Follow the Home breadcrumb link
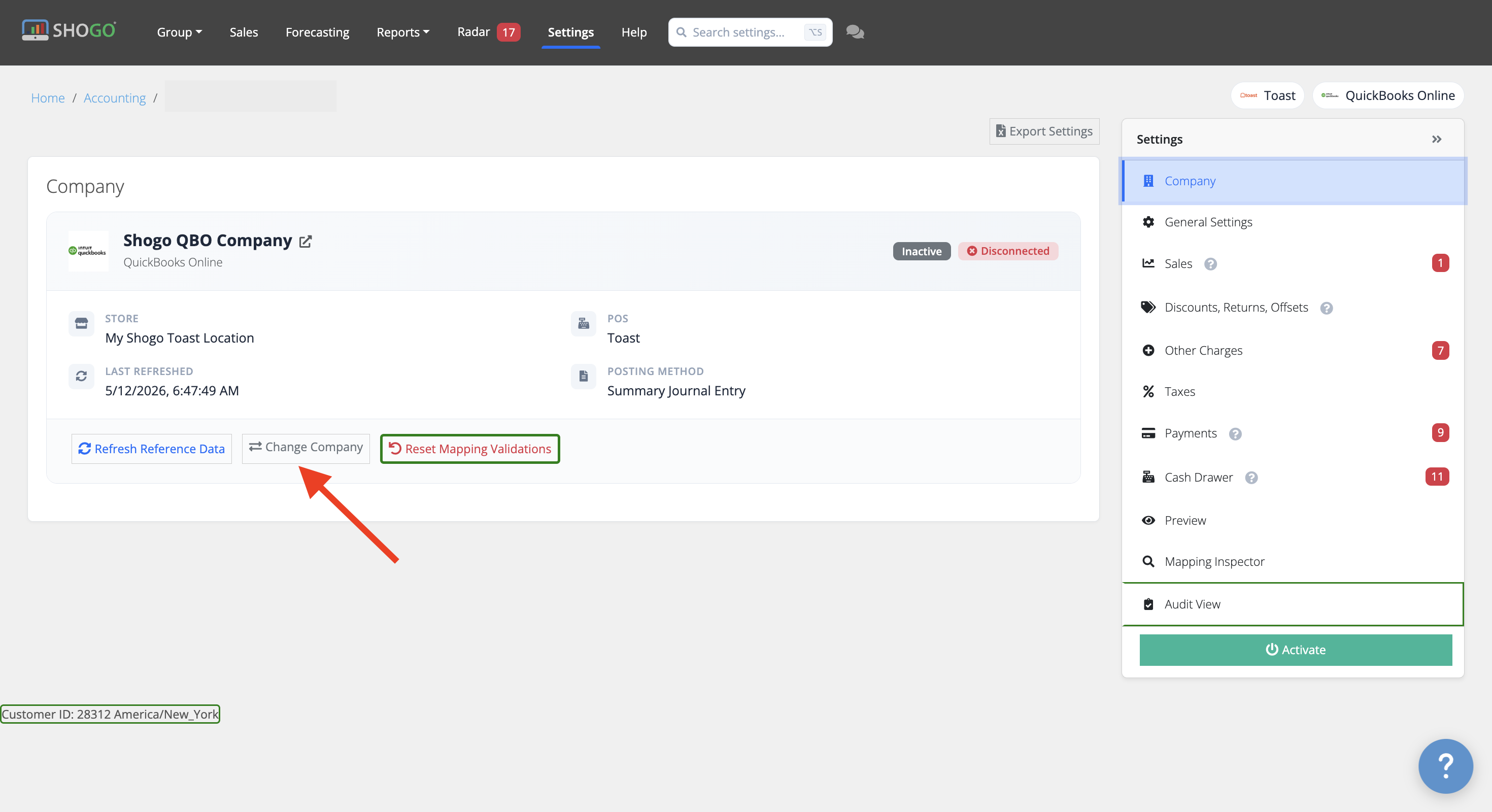 [48, 98]
